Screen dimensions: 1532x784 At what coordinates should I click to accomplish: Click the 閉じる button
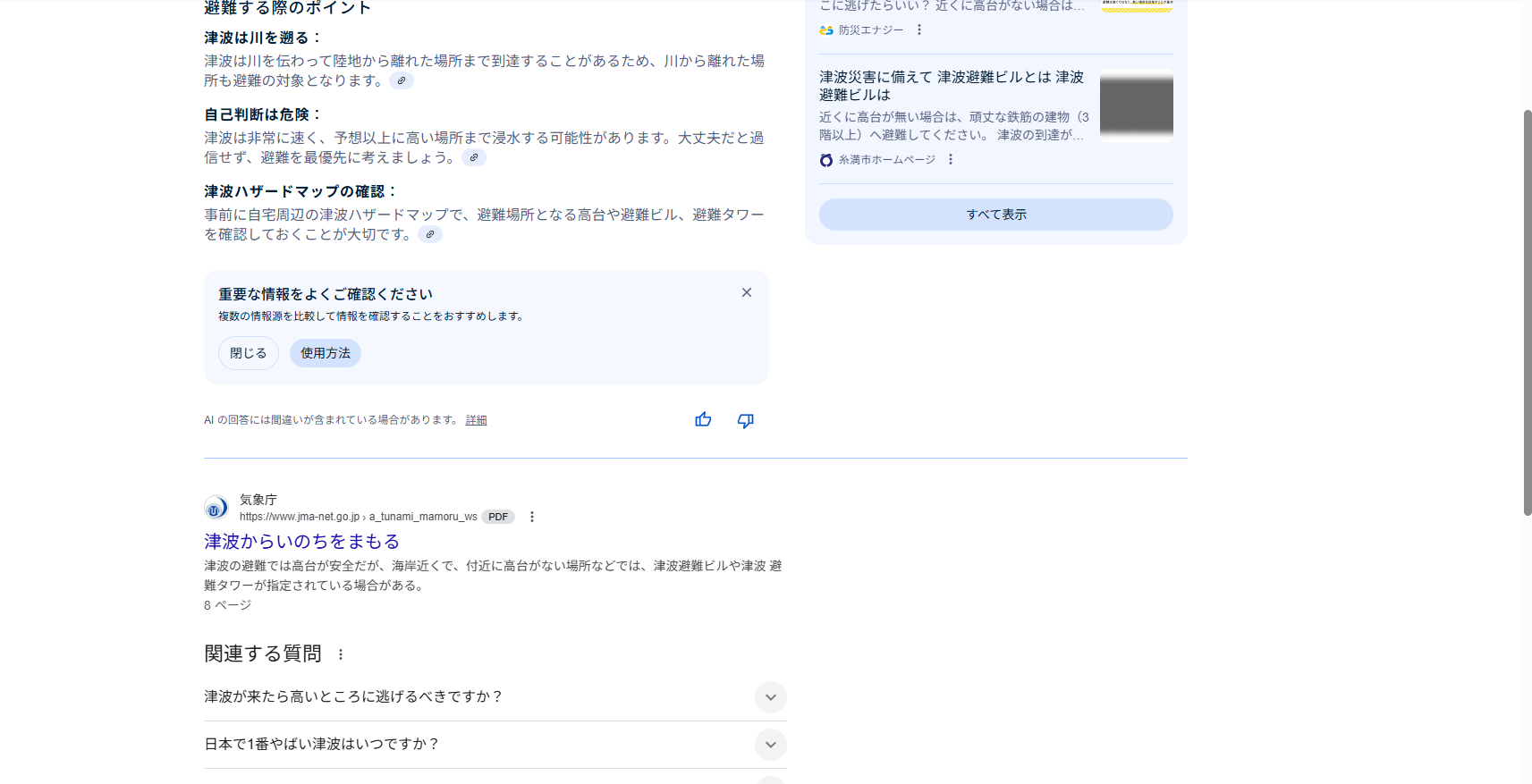(248, 353)
